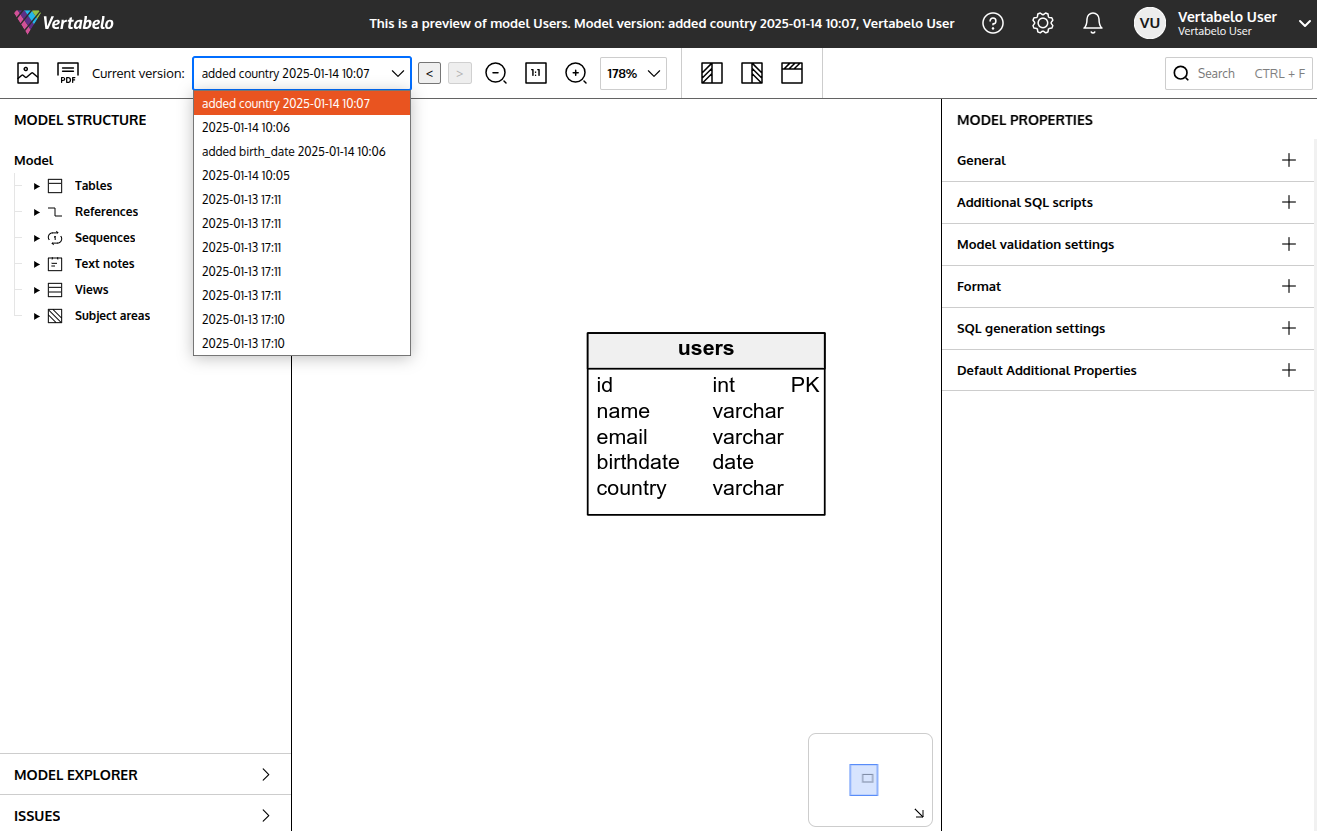
Task: Toggle the left panel layout icon
Action: click(x=712, y=73)
